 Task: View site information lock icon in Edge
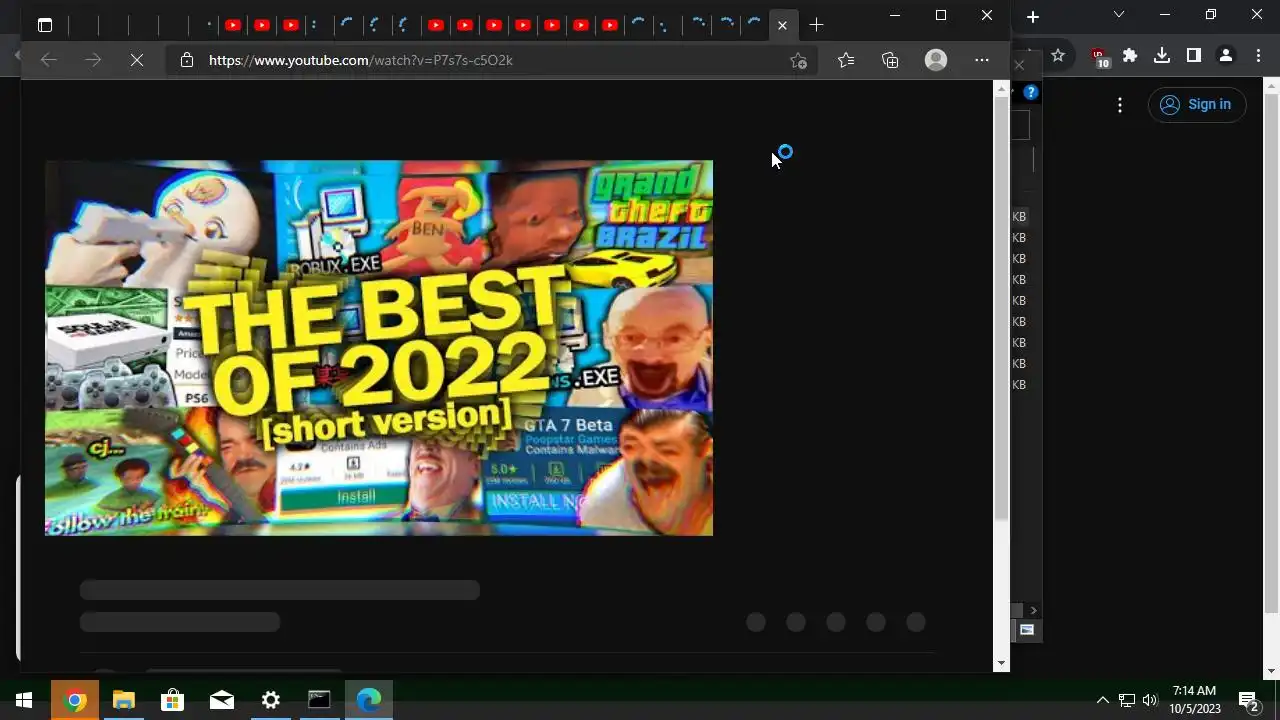click(186, 60)
